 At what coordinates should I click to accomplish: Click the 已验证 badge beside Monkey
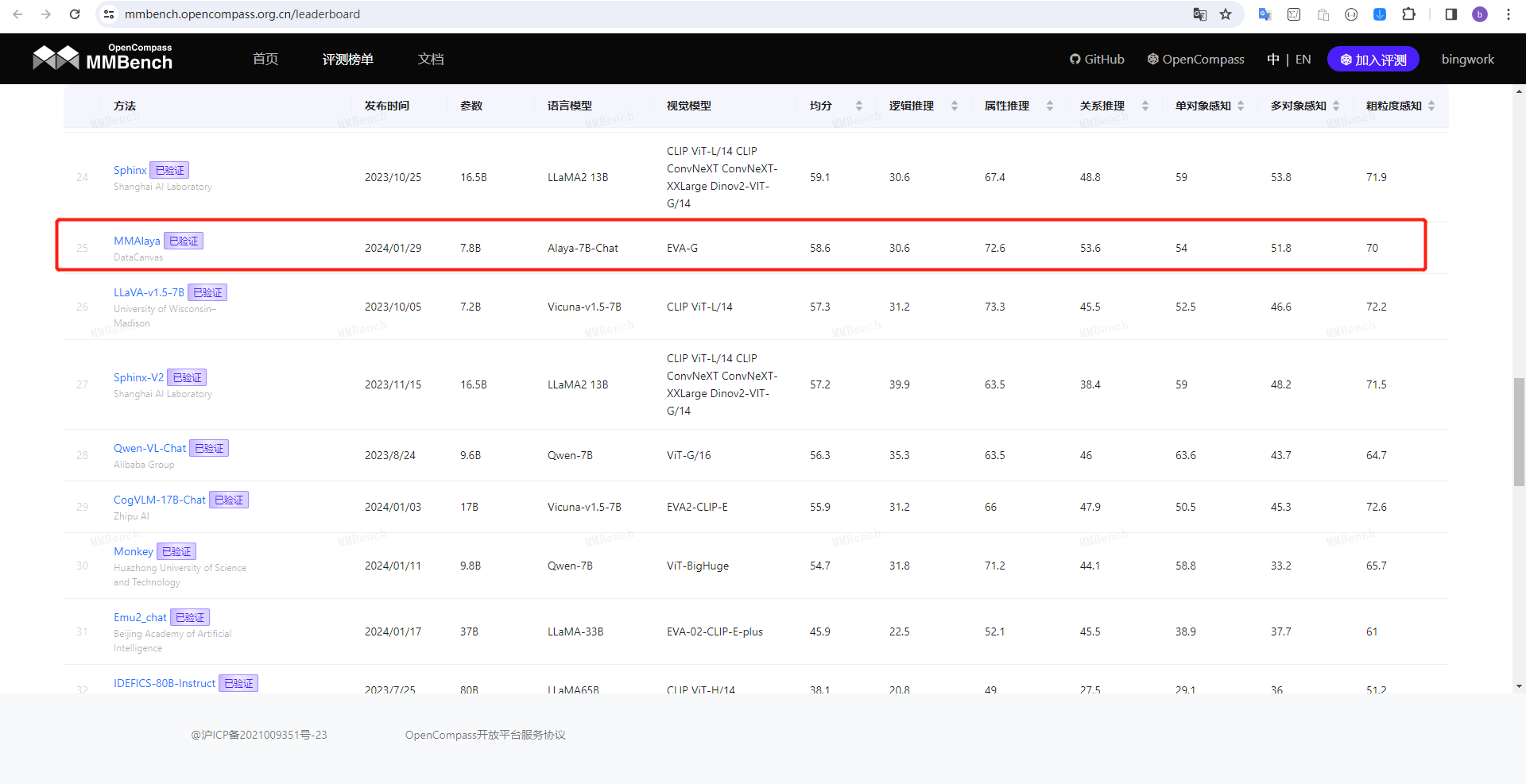[x=176, y=551]
